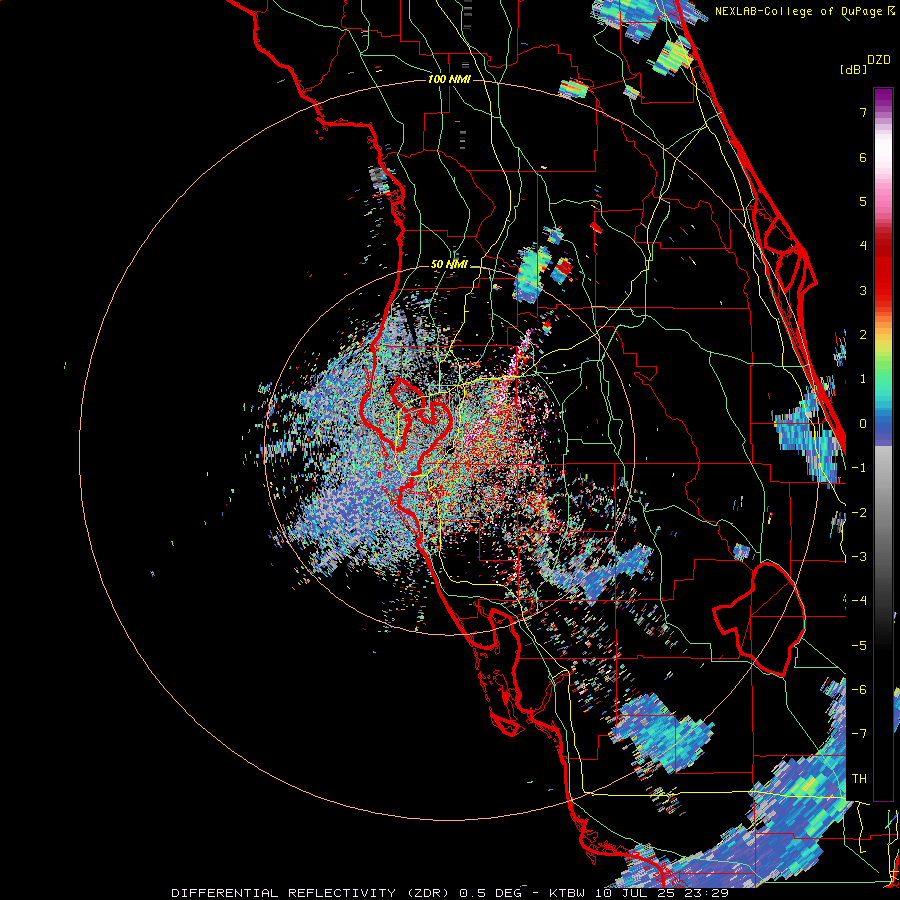Image resolution: width=900 pixels, height=900 pixels.
Task: Click the -1 value on the color scale
Action: (859, 468)
